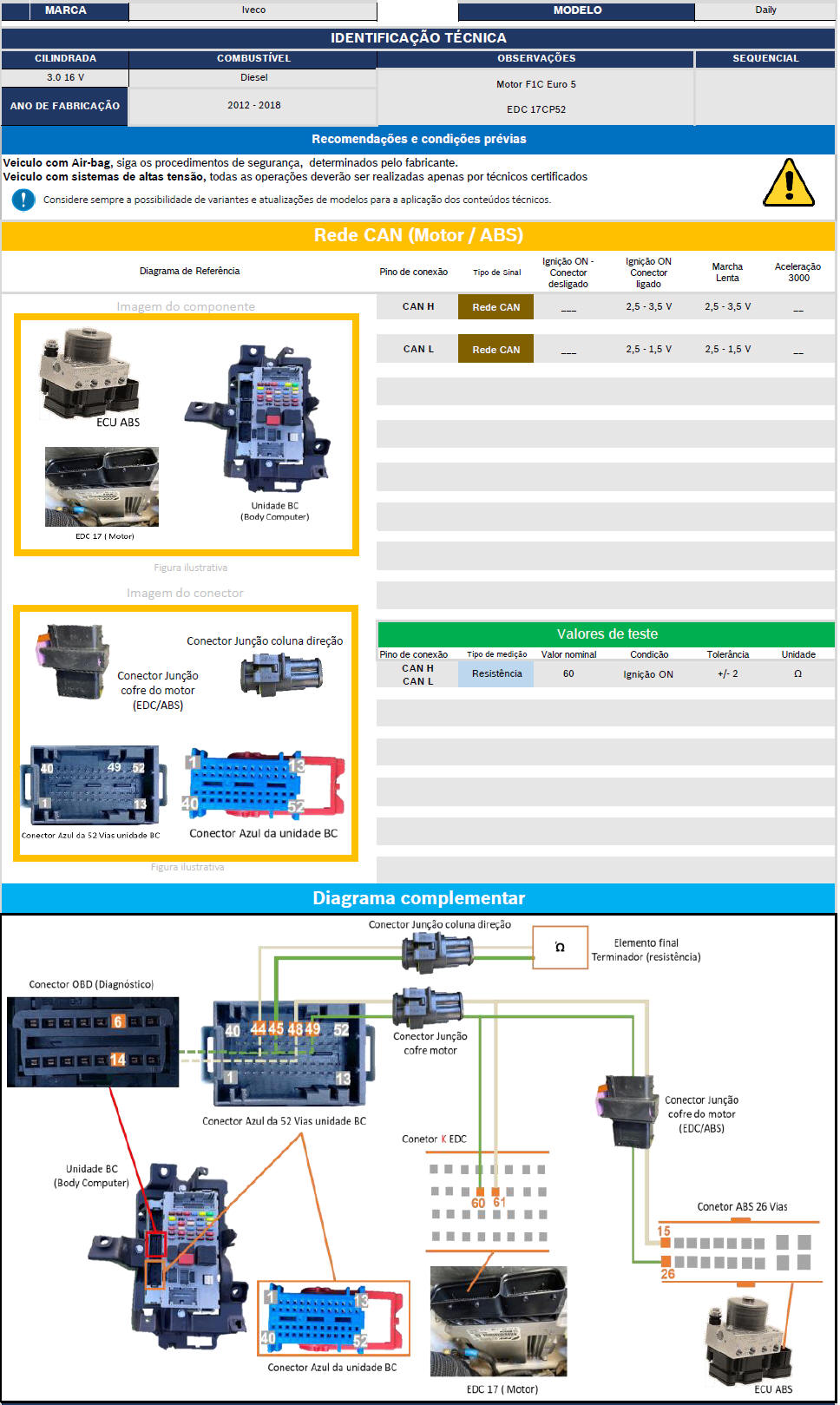Viewport: 840px width, 1405px height.
Task: Click pin 15 on the ABS 26-way connector
Action: [666, 1243]
